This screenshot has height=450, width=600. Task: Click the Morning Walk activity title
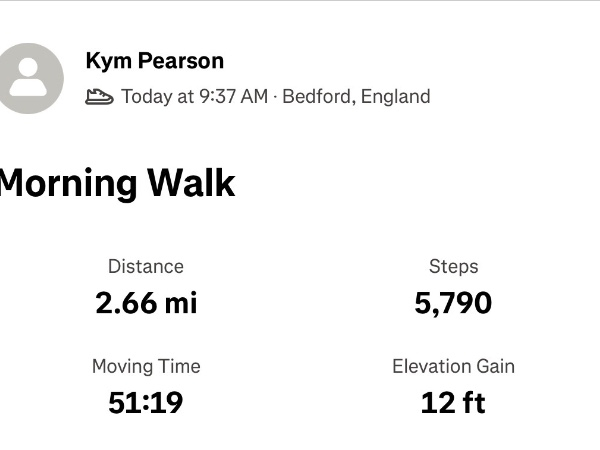117,184
